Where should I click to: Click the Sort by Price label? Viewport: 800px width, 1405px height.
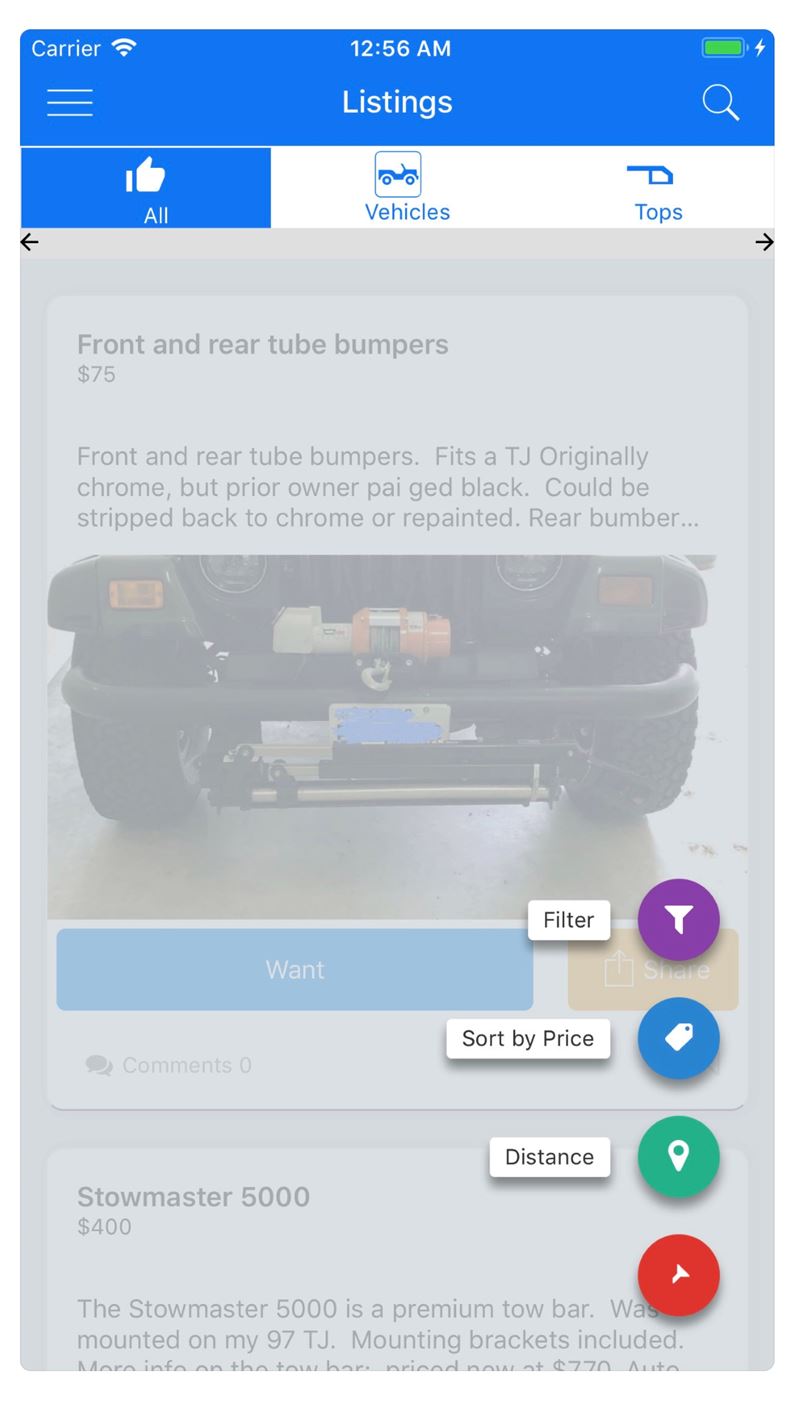(x=528, y=1038)
